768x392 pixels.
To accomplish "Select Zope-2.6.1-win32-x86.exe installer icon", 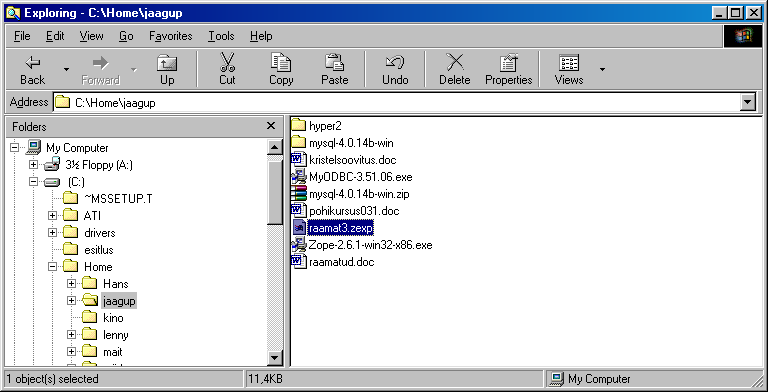I will [298, 245].
